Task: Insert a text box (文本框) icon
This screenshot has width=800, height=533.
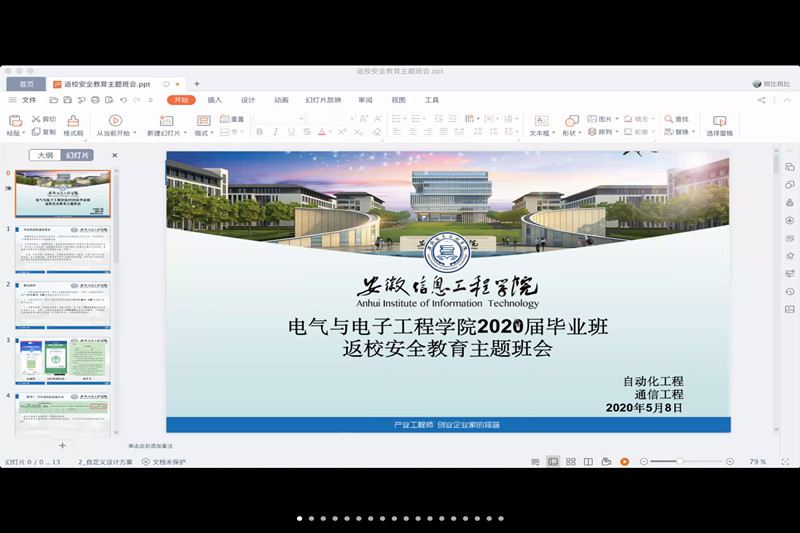Action: tap(539, 121)
